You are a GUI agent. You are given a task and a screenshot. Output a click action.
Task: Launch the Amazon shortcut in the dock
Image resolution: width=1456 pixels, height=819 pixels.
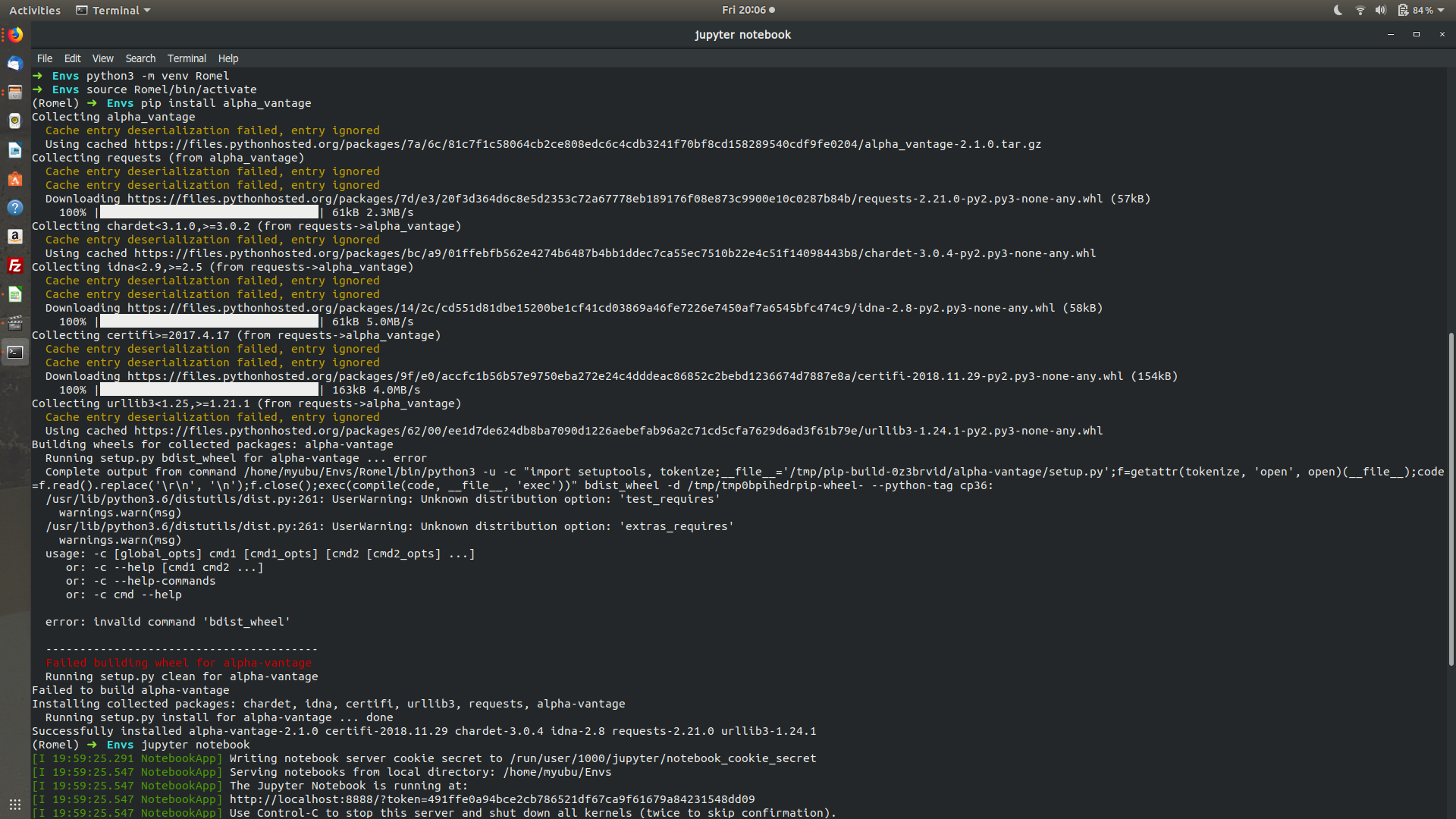tap(14, 237)
